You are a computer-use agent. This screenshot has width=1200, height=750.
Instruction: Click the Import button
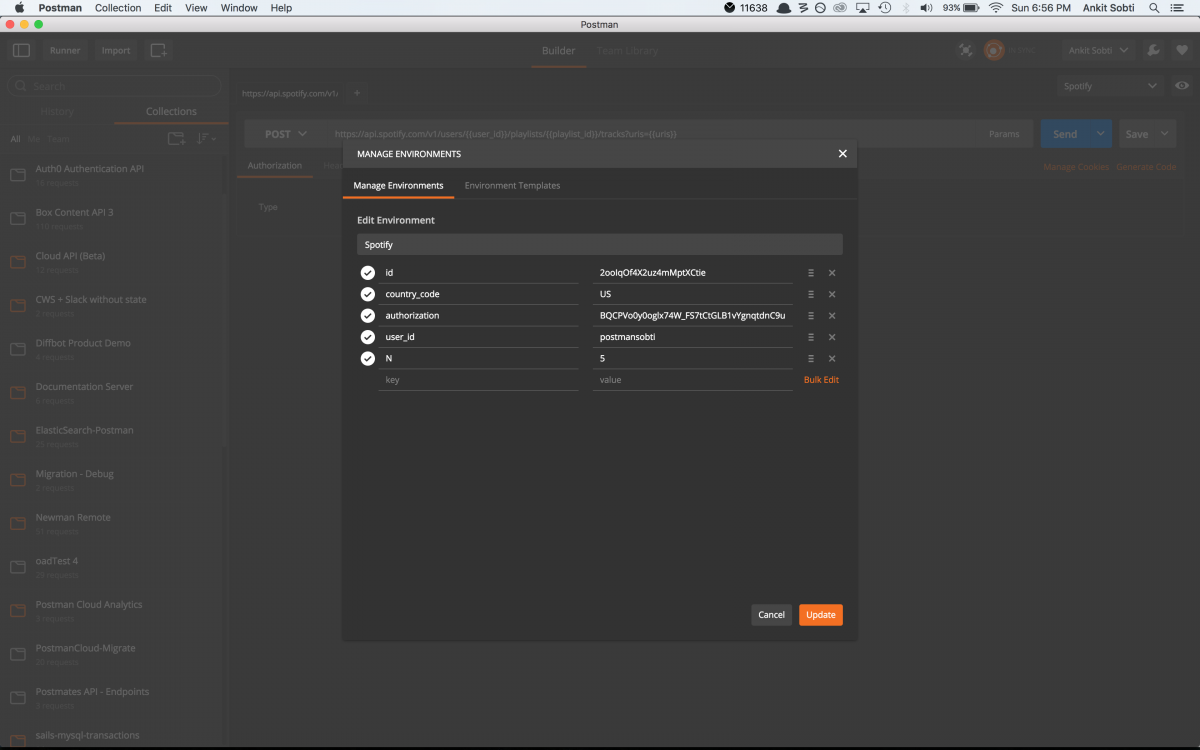(x=116, y=50)
